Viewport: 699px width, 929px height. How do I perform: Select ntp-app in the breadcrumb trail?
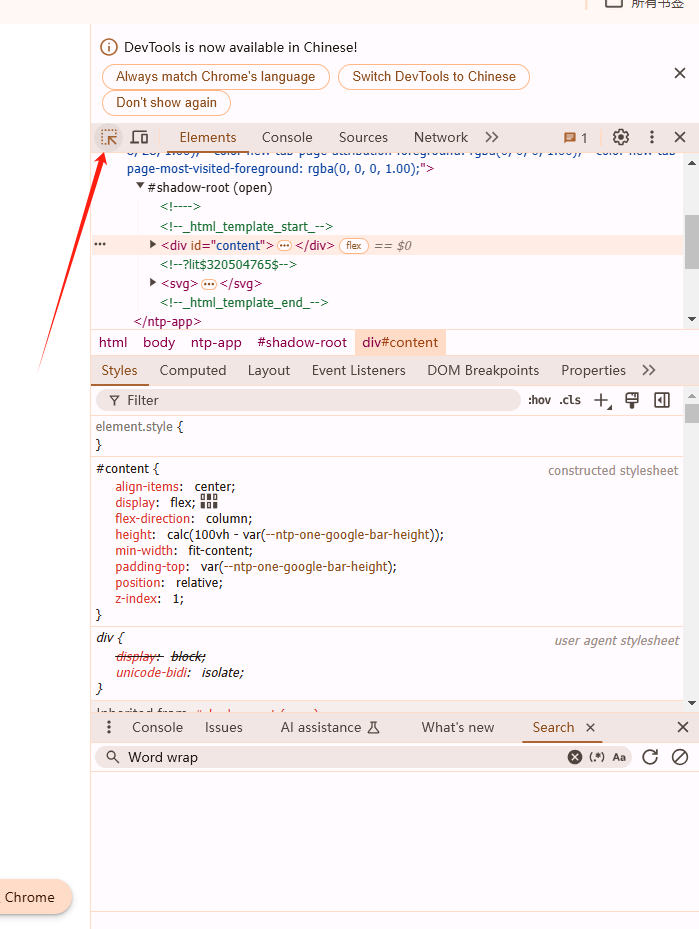pos(216,342)
